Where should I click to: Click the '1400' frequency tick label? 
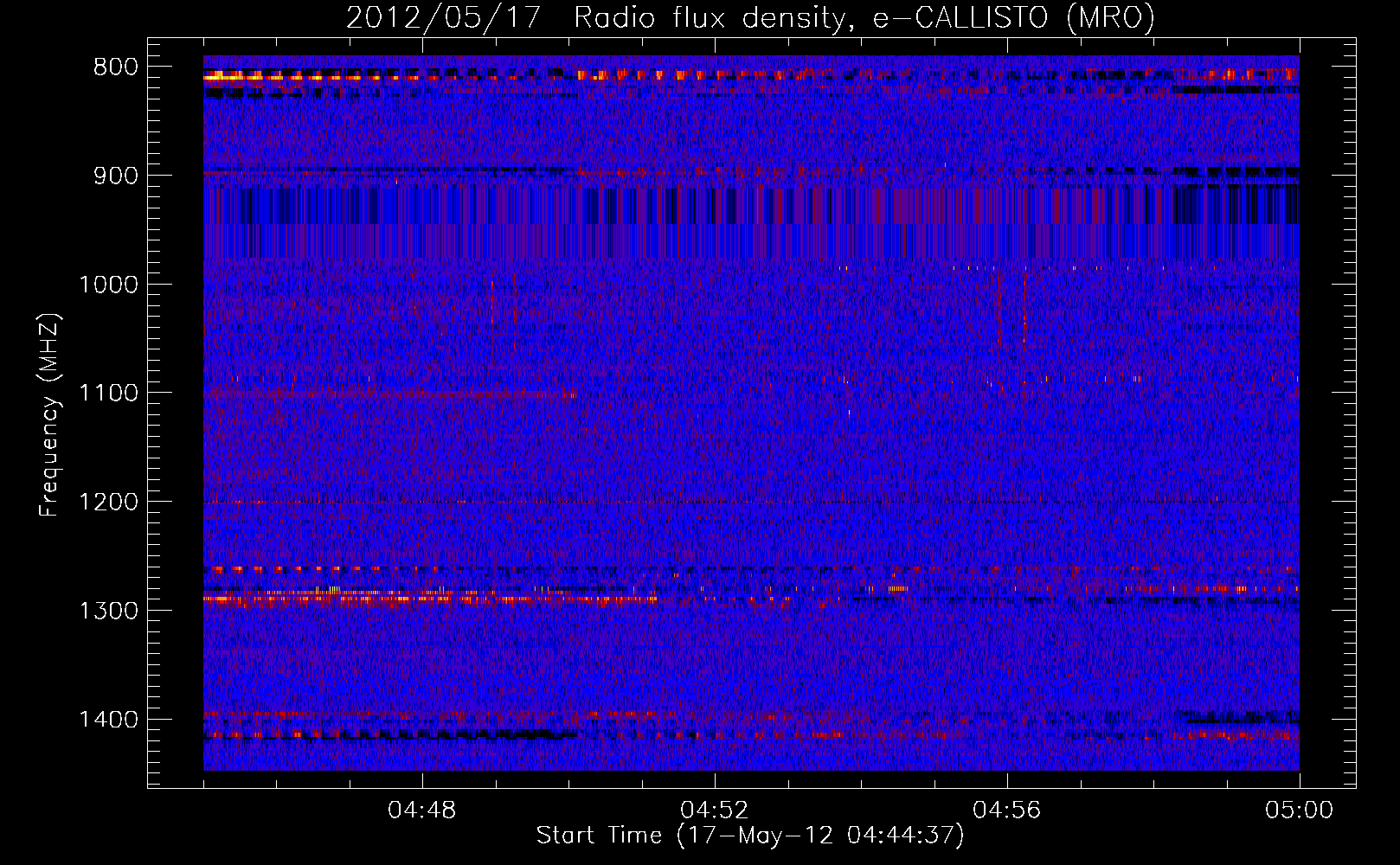[108, 720]
